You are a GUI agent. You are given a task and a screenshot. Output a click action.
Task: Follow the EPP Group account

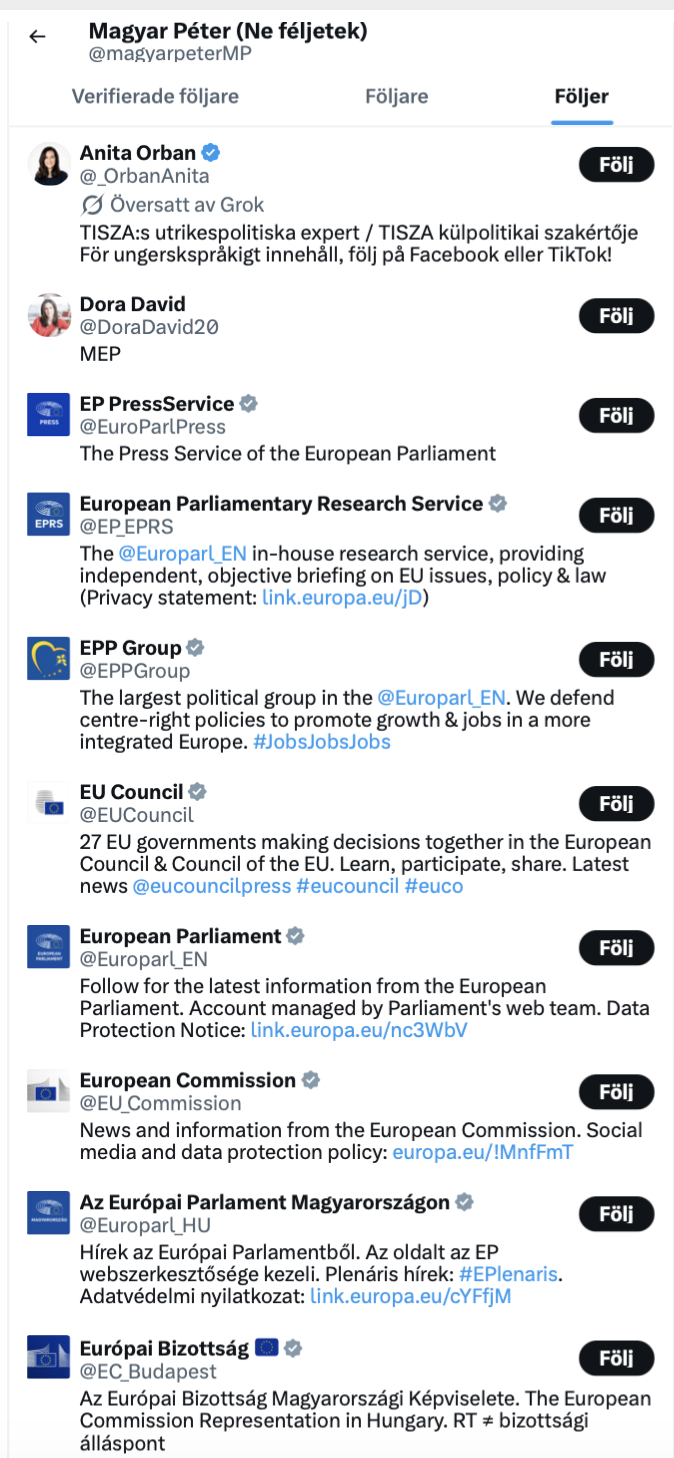tap(616, 660)
